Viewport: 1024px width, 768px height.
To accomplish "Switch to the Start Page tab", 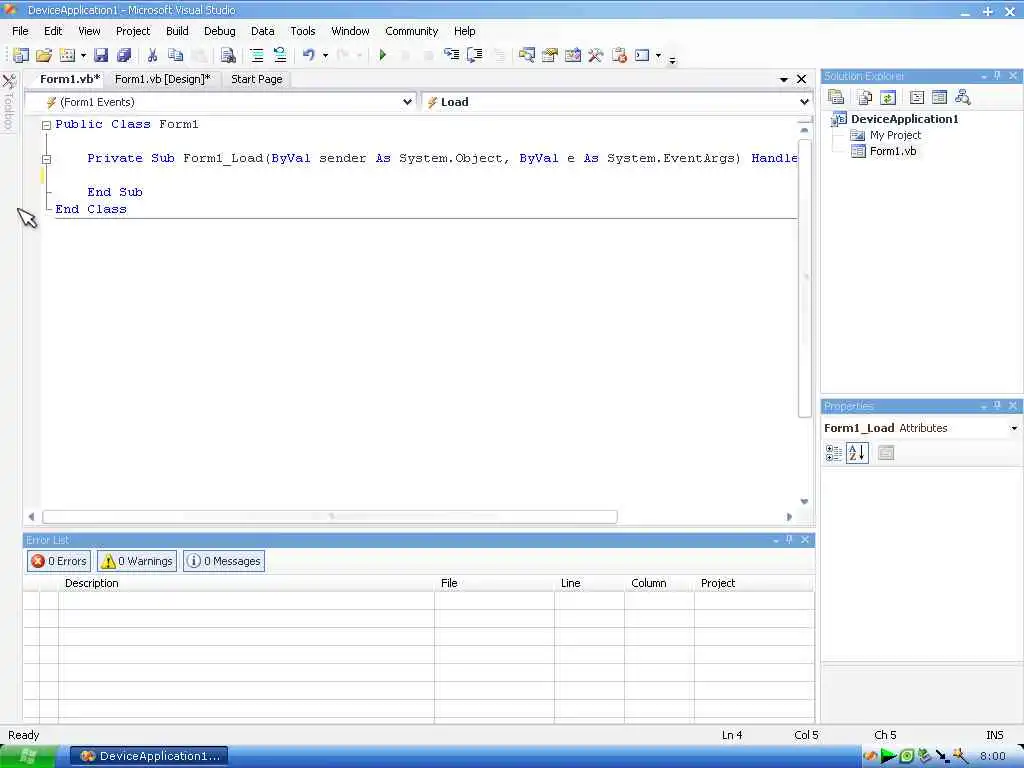I will (257, 79).
